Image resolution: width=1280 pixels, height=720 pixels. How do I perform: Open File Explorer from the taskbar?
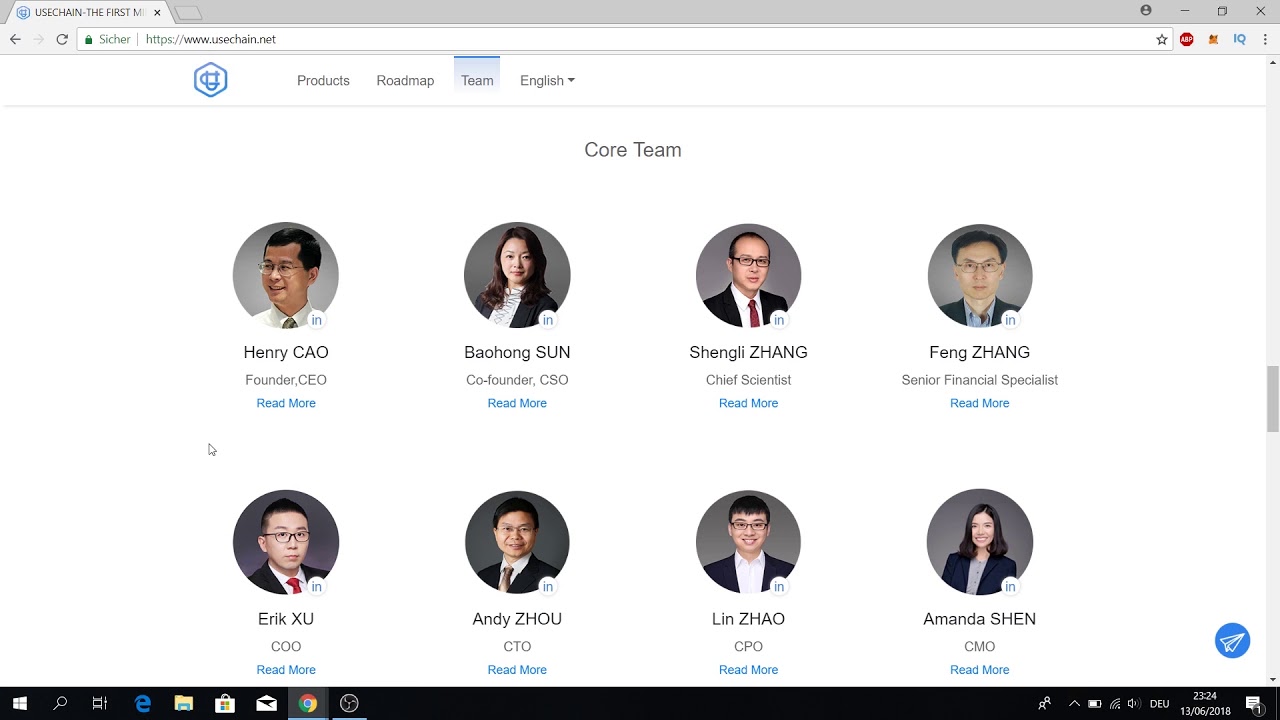pos(184,703)
